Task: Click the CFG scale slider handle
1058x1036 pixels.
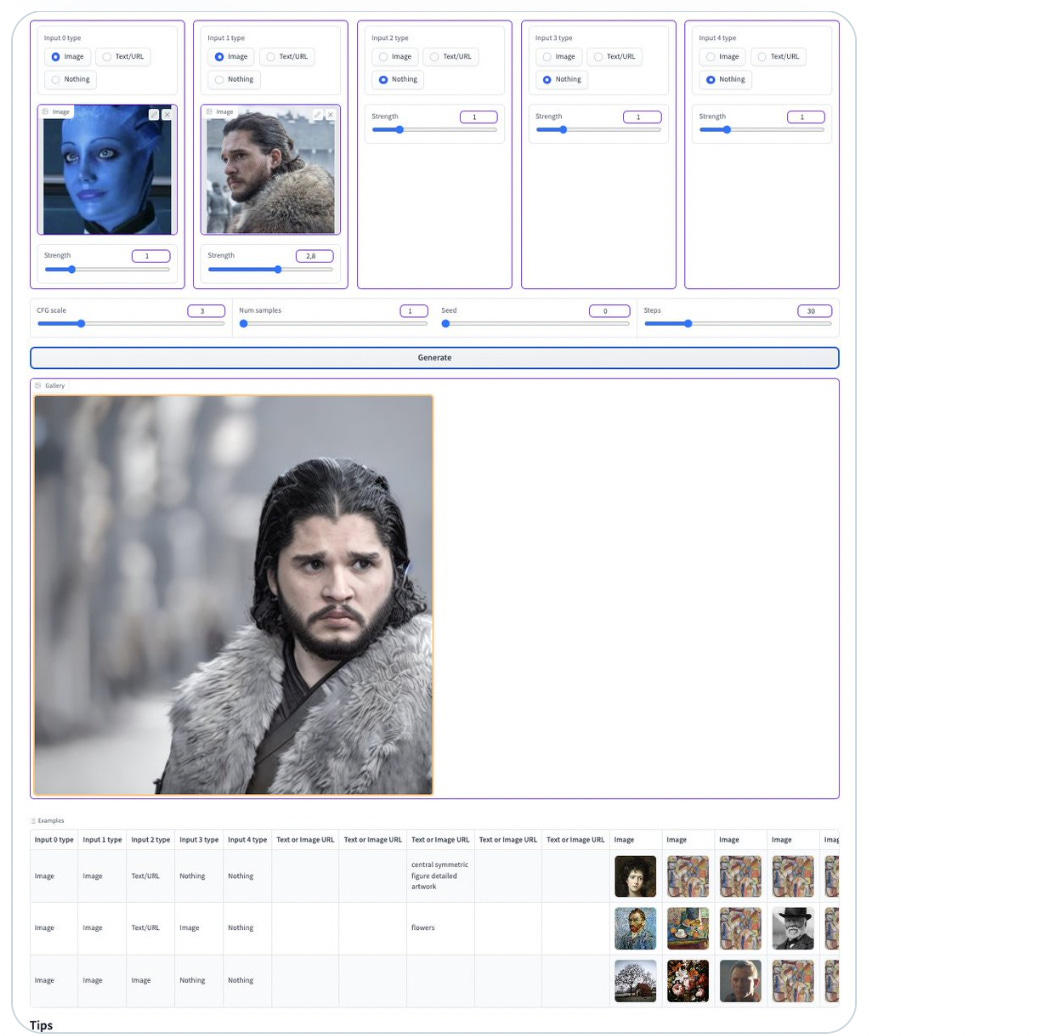Action: 81,324
